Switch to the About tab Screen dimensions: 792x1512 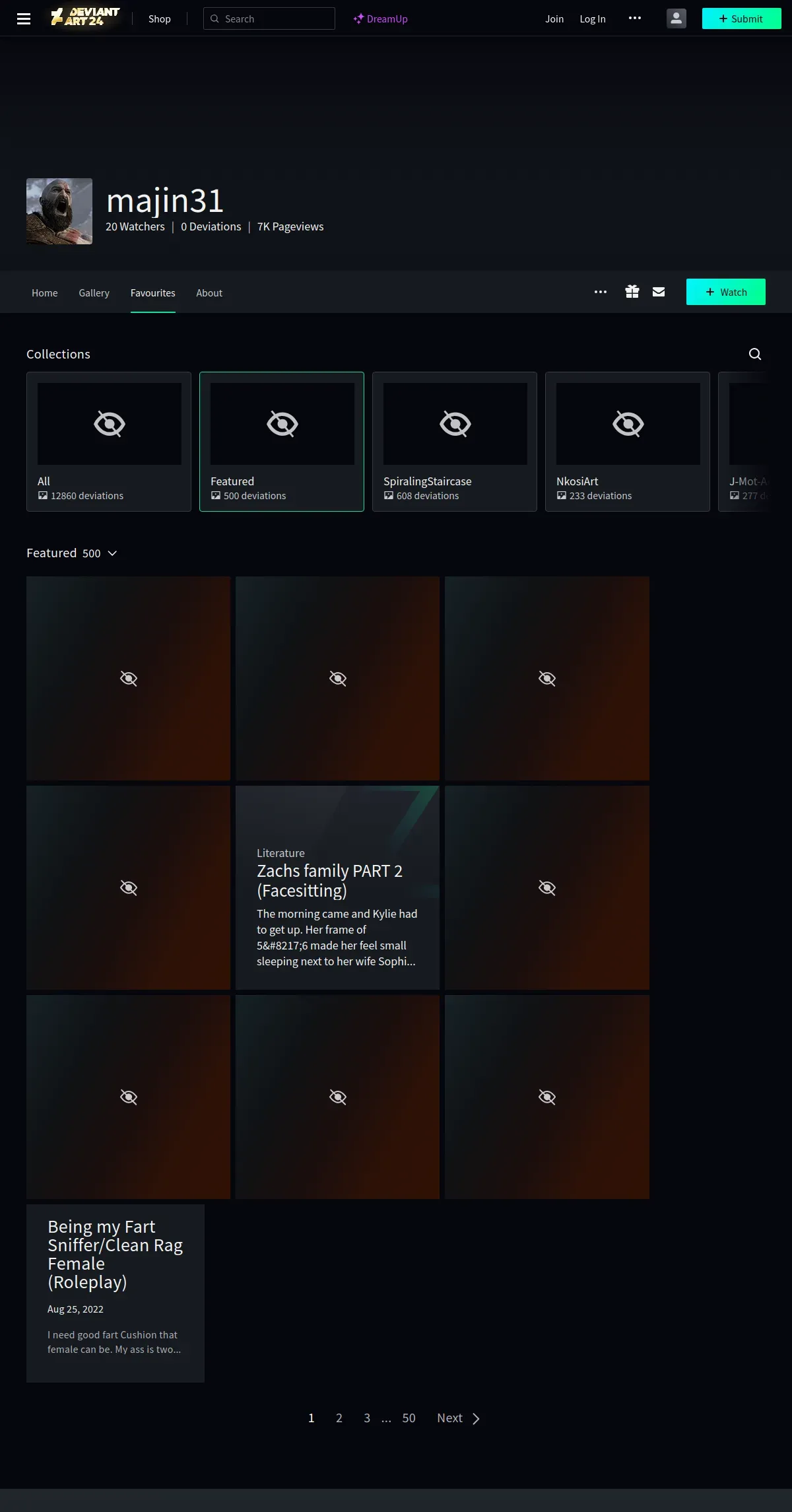tap(209, 292)
